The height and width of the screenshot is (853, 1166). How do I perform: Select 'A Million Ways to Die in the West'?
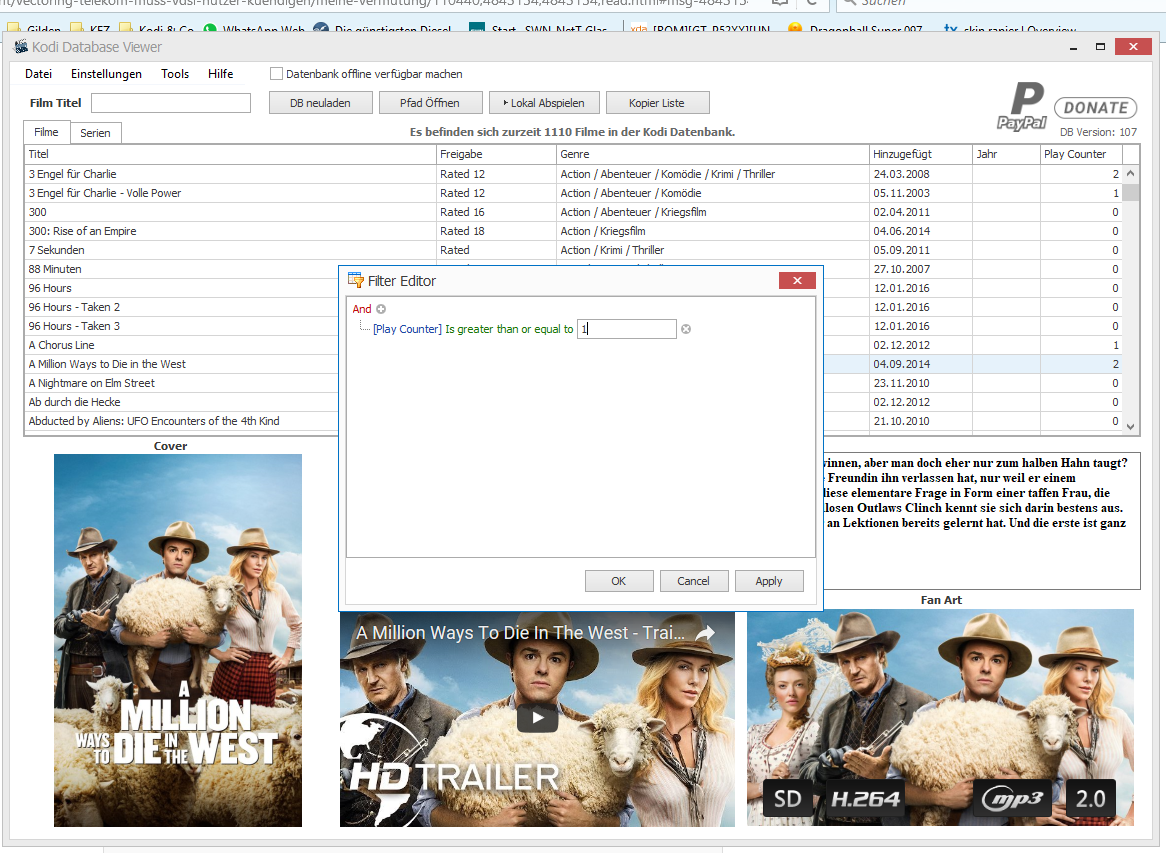click(181, 364)
